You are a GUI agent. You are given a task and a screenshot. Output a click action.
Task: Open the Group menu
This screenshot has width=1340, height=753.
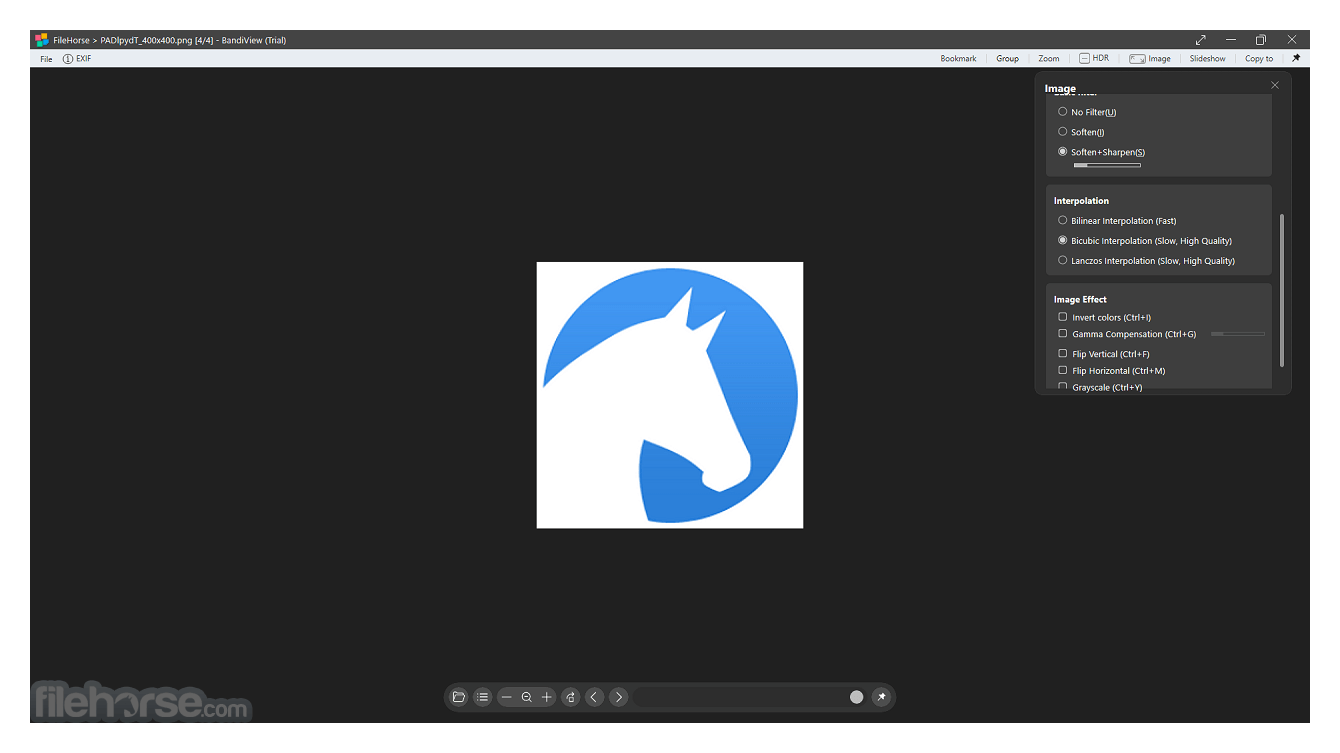point(1007,59)
